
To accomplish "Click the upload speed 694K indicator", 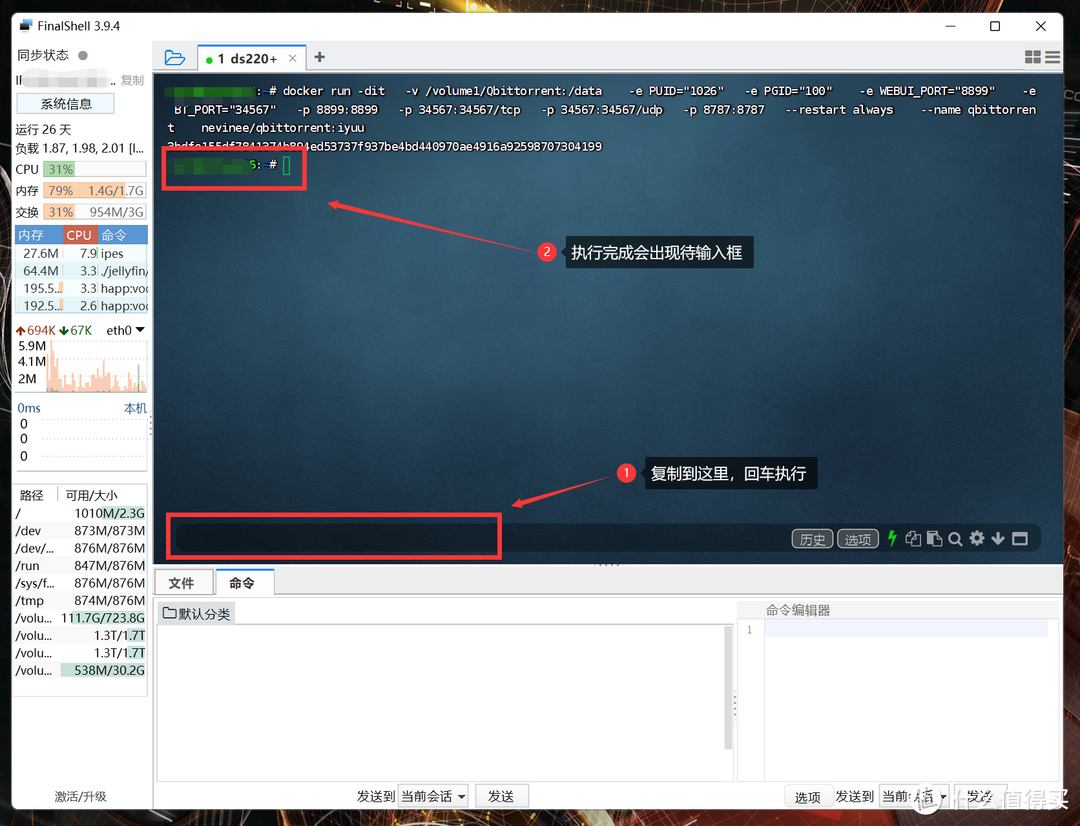I will tap(36, 331).
